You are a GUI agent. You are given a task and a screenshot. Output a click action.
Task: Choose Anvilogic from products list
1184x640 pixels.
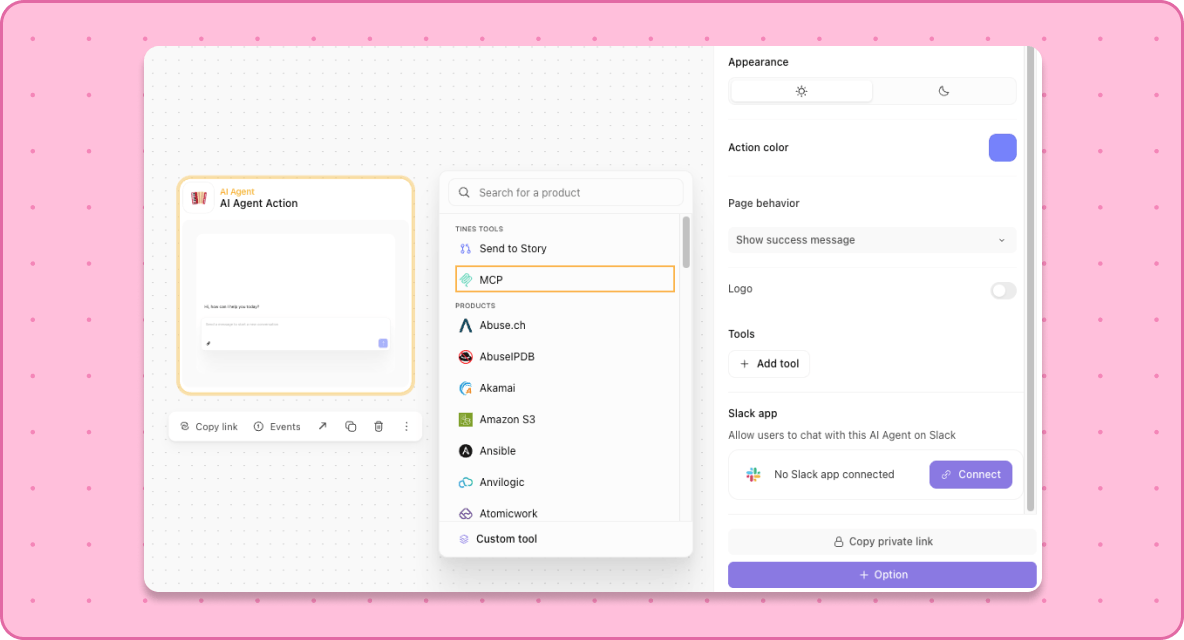(565, 482)
